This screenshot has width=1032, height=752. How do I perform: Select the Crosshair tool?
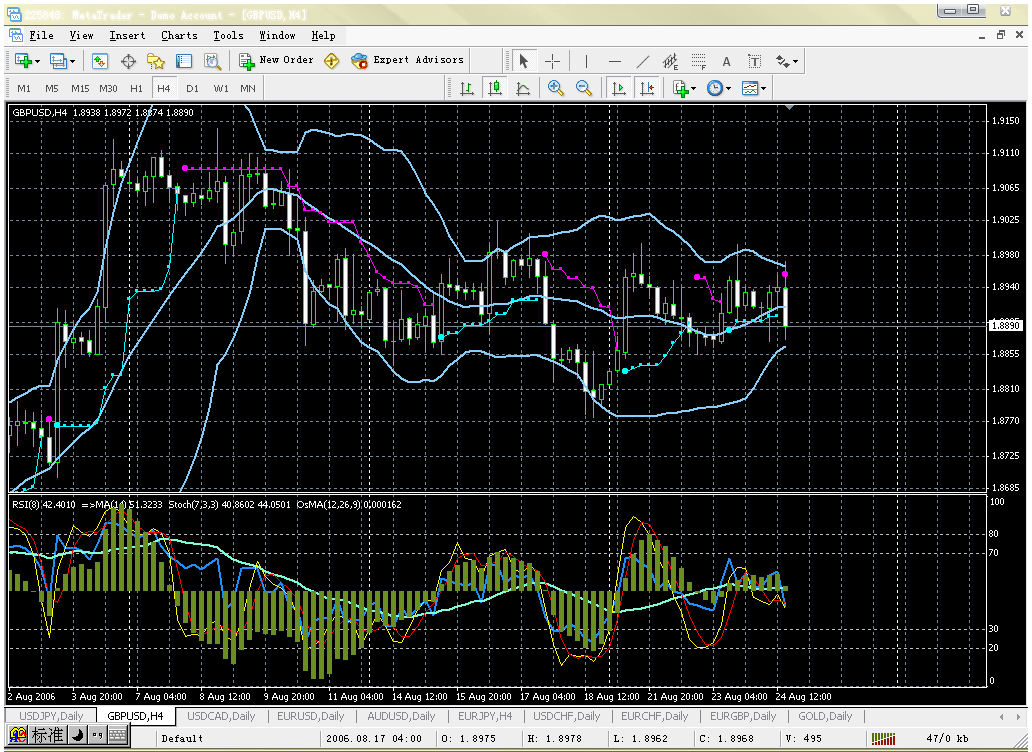(553, 61)
